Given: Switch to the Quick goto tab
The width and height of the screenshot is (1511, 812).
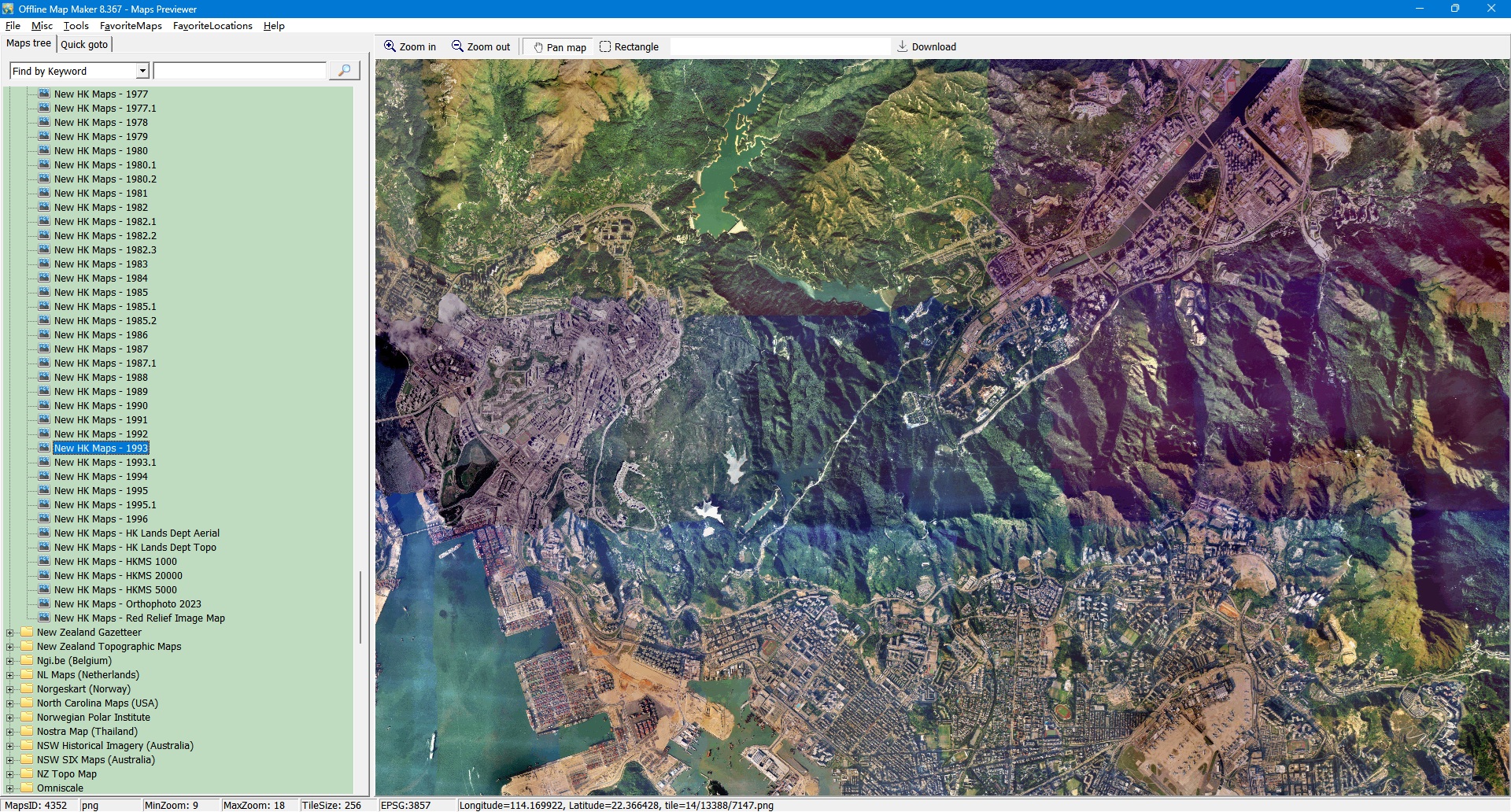Looking at the screenshot, I should click(x=84, y=44).
